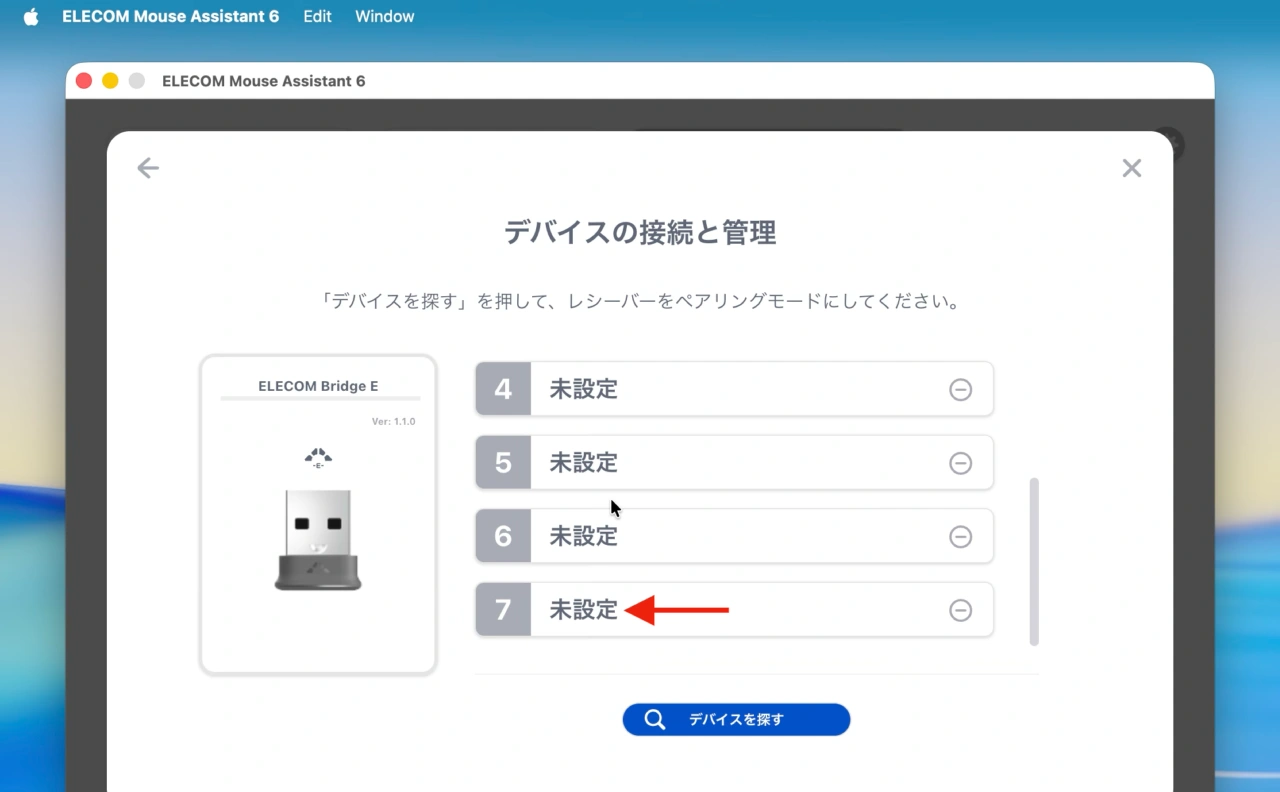Select device slot number 7
This screenshot has height=792, width=1280.
[734, 610]
